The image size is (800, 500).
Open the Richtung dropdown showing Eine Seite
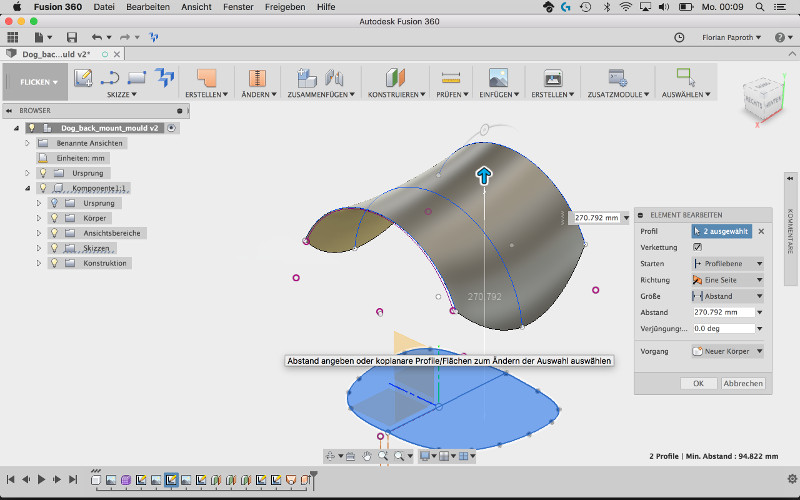pyautogui.click(x=727, y=280)
